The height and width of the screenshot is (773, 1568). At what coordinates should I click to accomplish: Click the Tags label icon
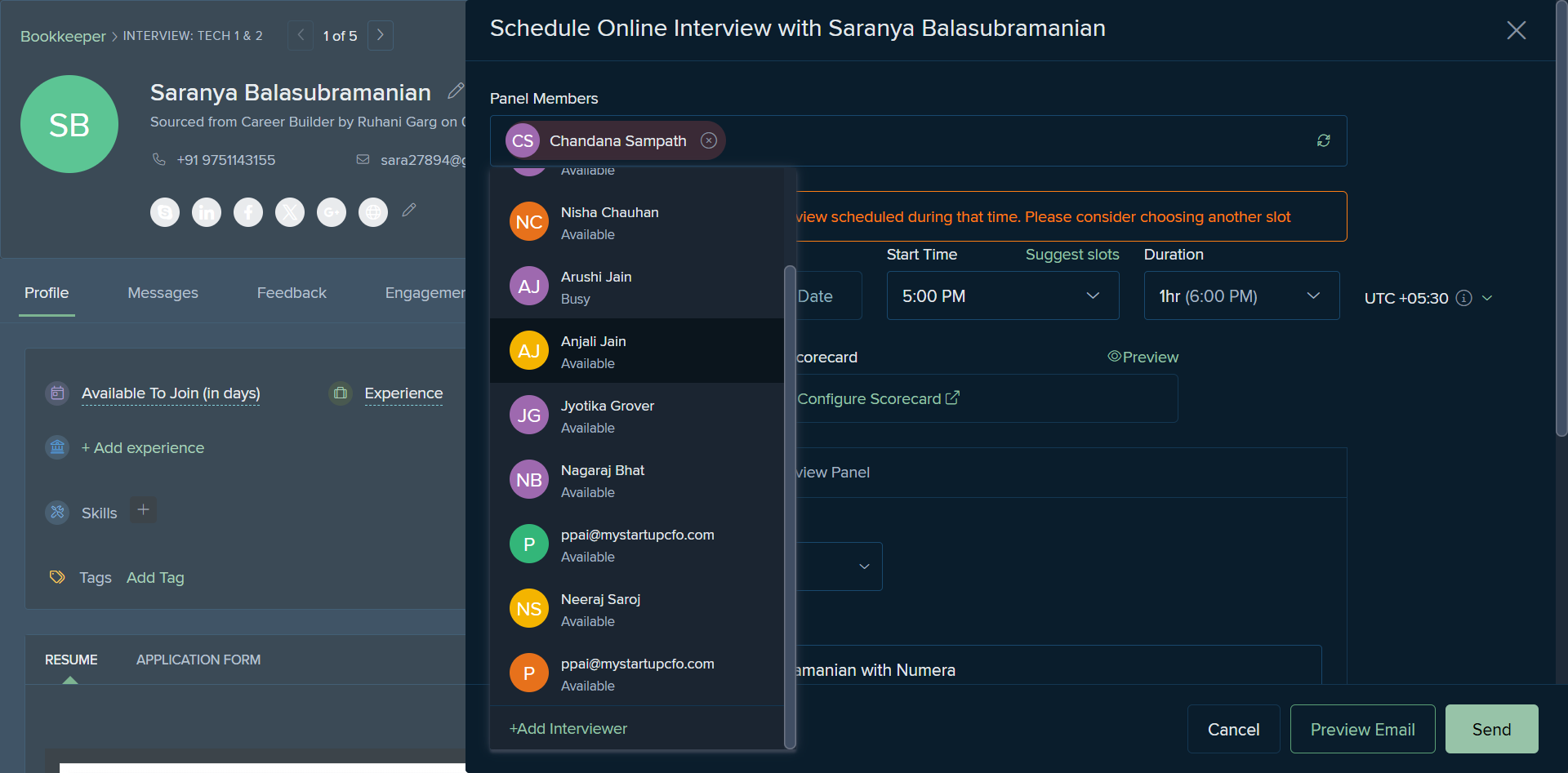tap(57, 577)
